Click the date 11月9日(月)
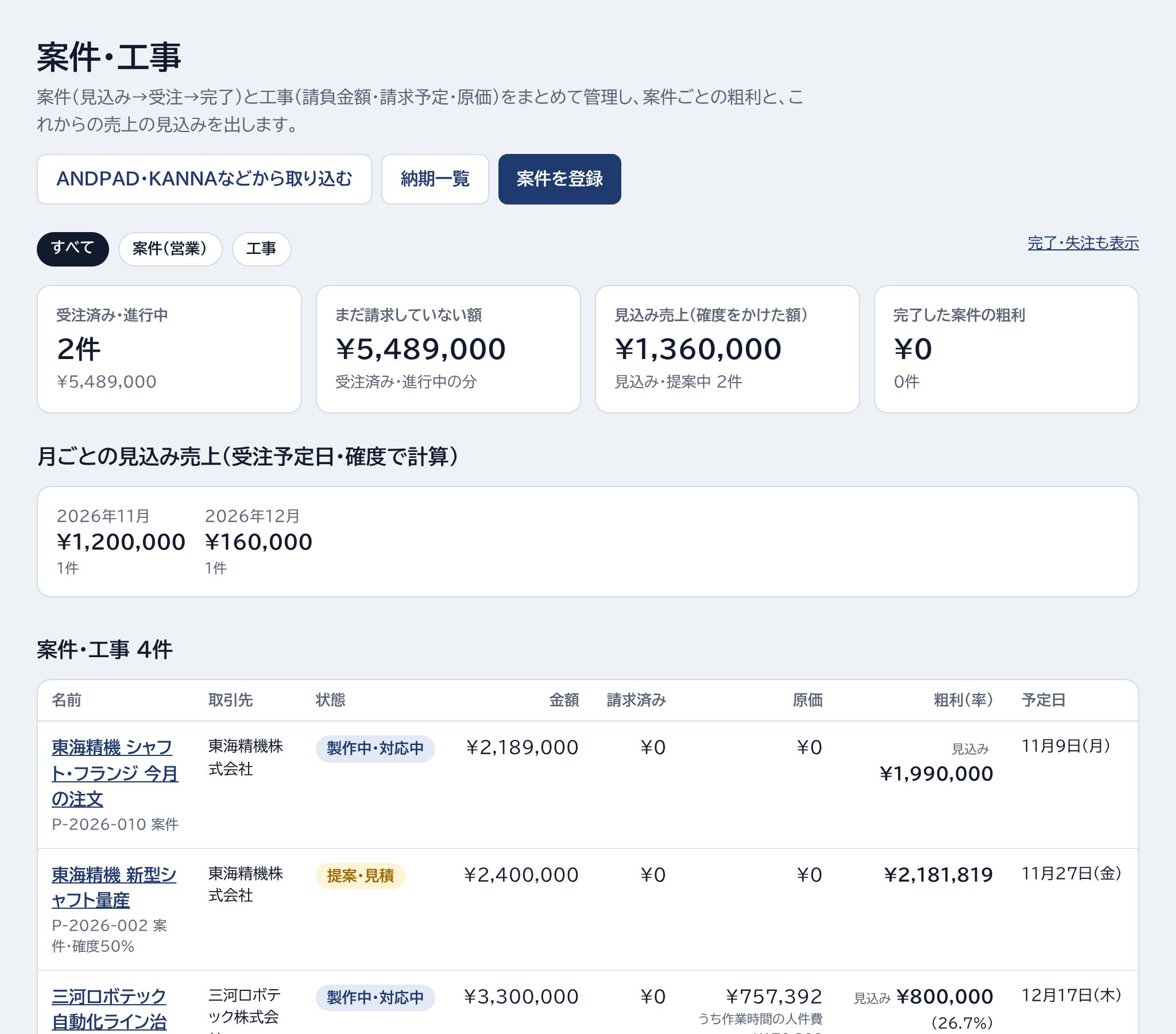Screen dimensions: 1176x1034 (x=1066, y=746)
